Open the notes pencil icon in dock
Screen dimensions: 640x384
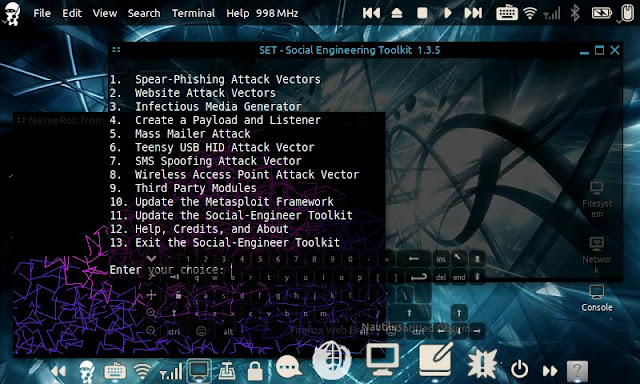tap(436, 360)
